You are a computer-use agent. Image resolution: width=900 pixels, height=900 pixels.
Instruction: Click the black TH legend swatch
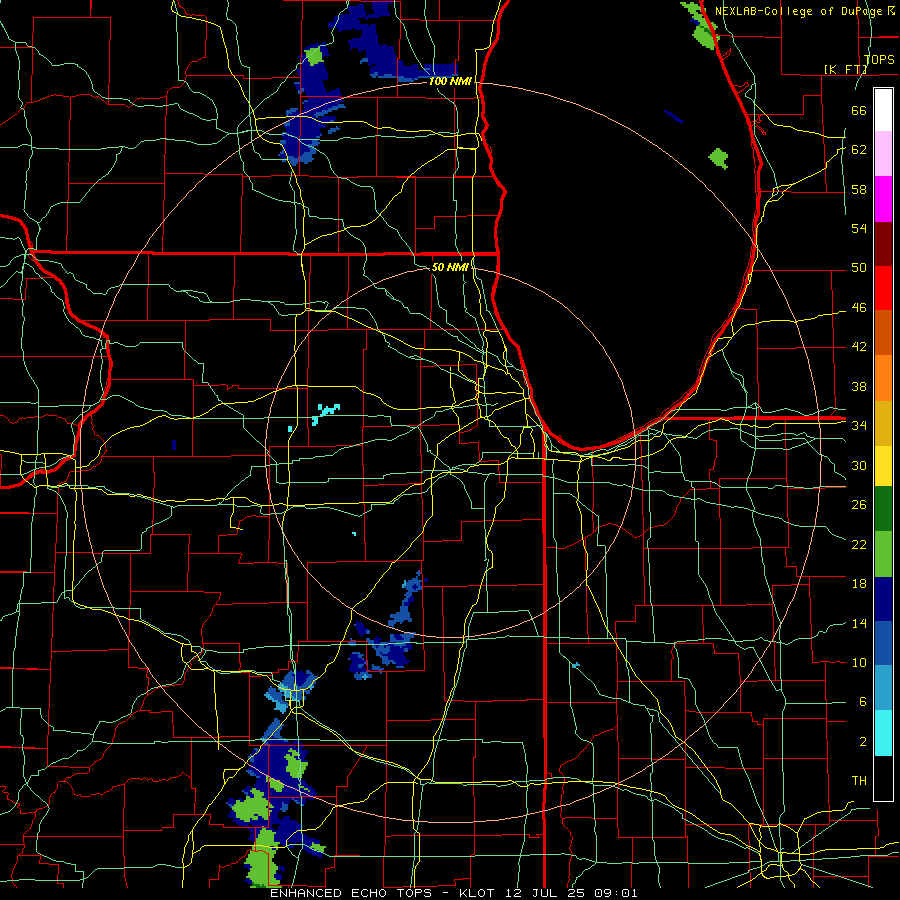[x=883, y=778]
